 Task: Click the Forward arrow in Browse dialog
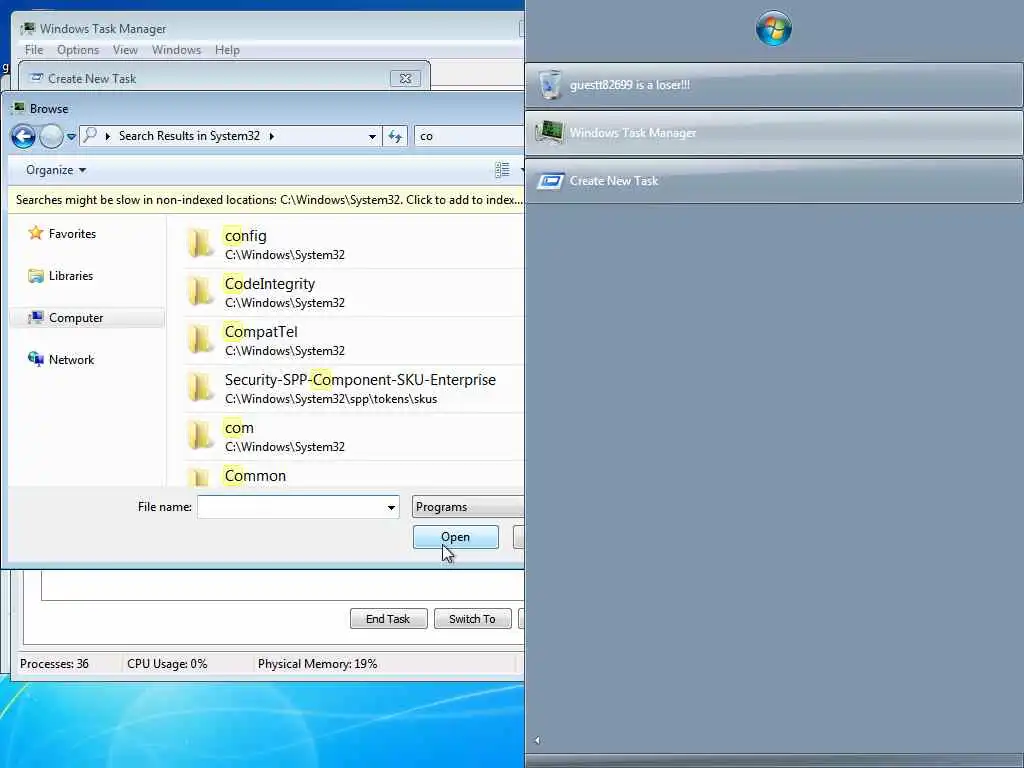tap(52, 136)
